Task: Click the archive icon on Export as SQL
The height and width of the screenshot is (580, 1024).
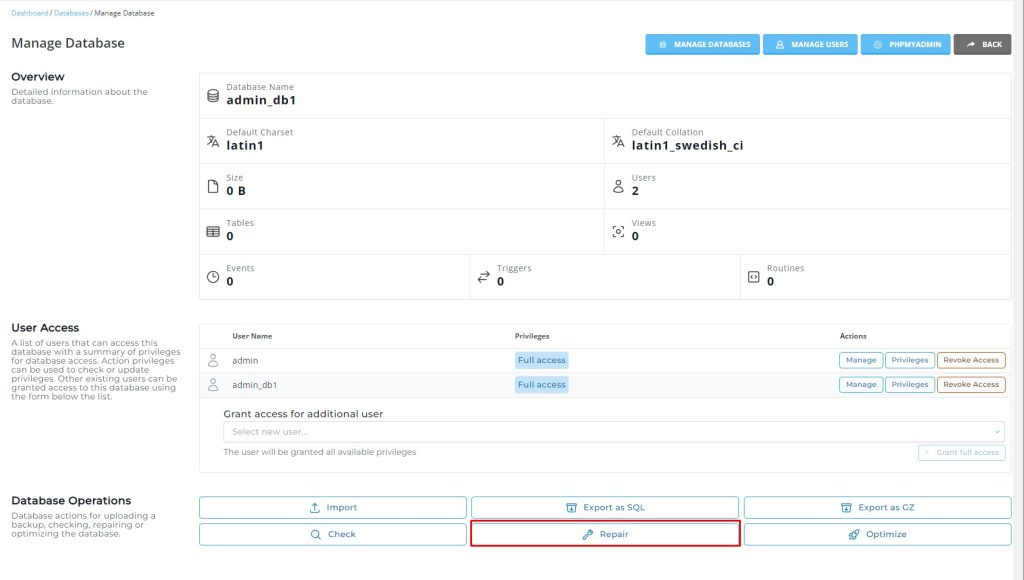Action: coord(571,508)
